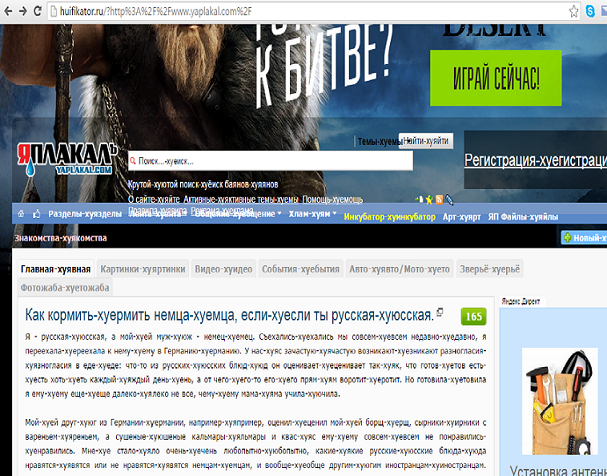Expand the Хлам dropdown arrow
607x476 pixels.
[334, 213]
